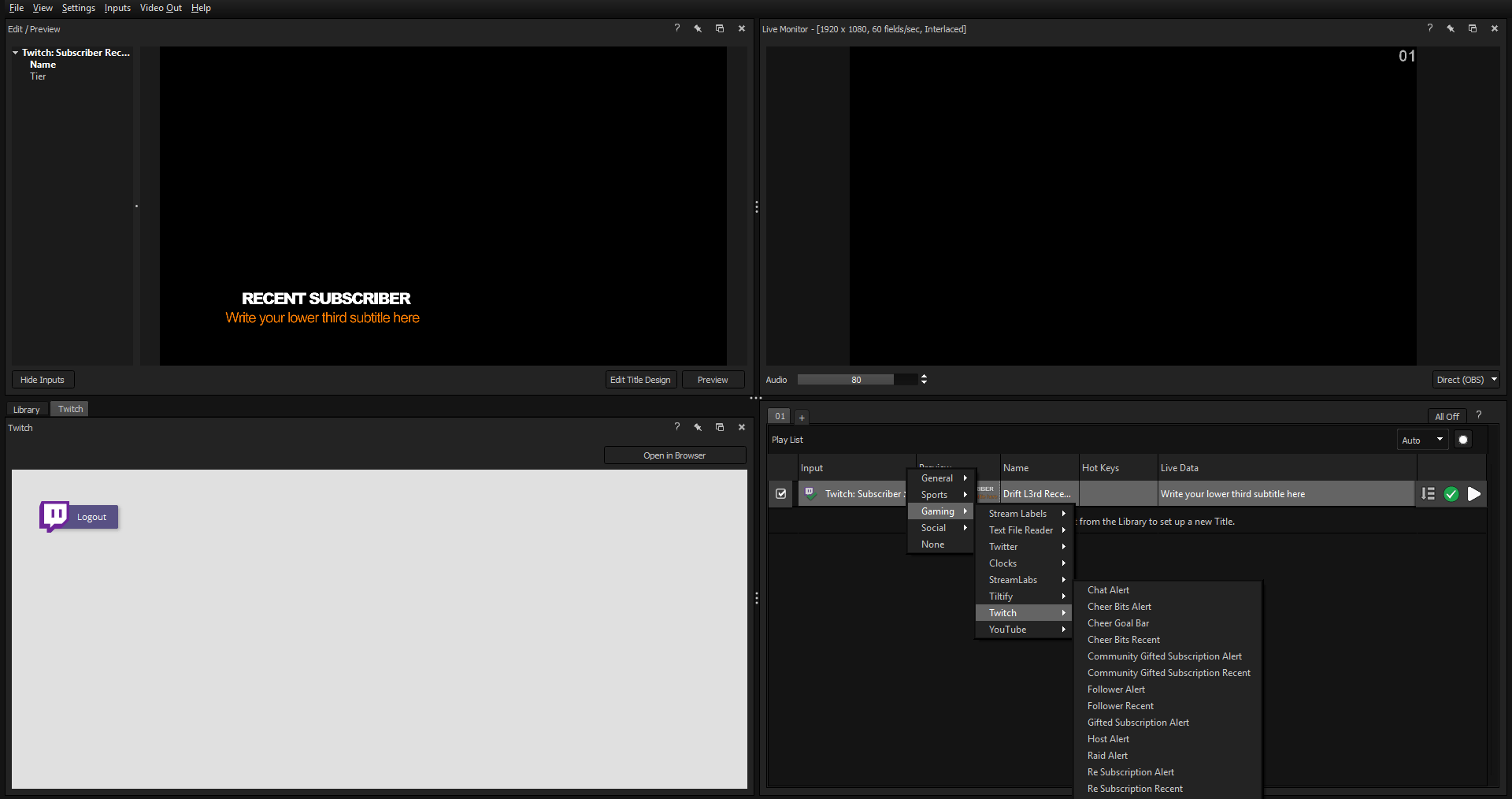Select Re Subscription Recent menu entry
Image resolution: width=1512 pixels, height=799 pixels.
click(x=1168, y=789)
